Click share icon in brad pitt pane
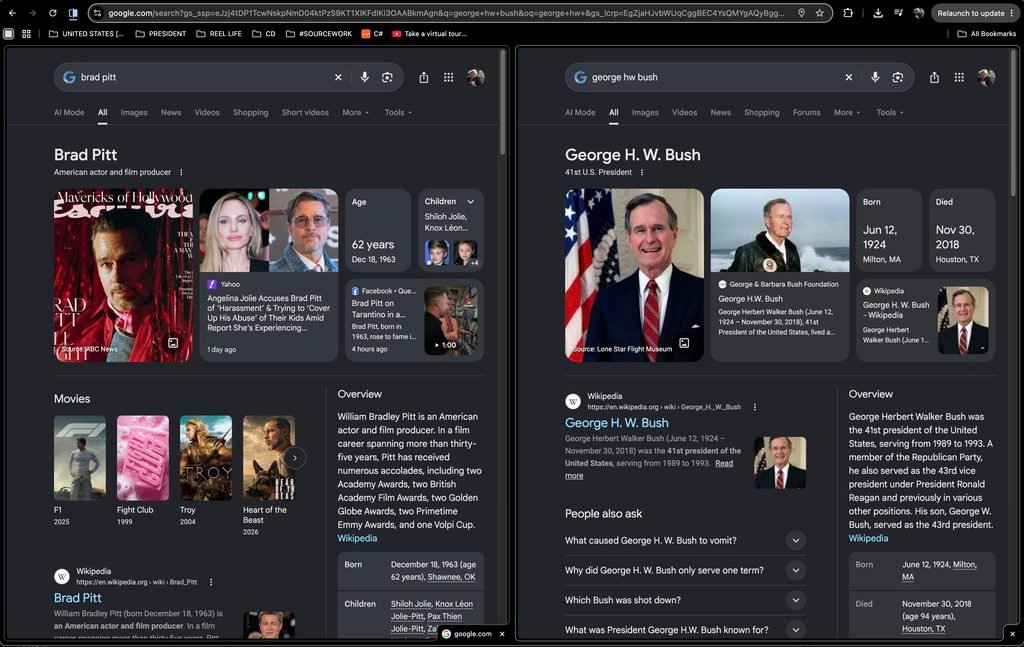 click(424, 77)
